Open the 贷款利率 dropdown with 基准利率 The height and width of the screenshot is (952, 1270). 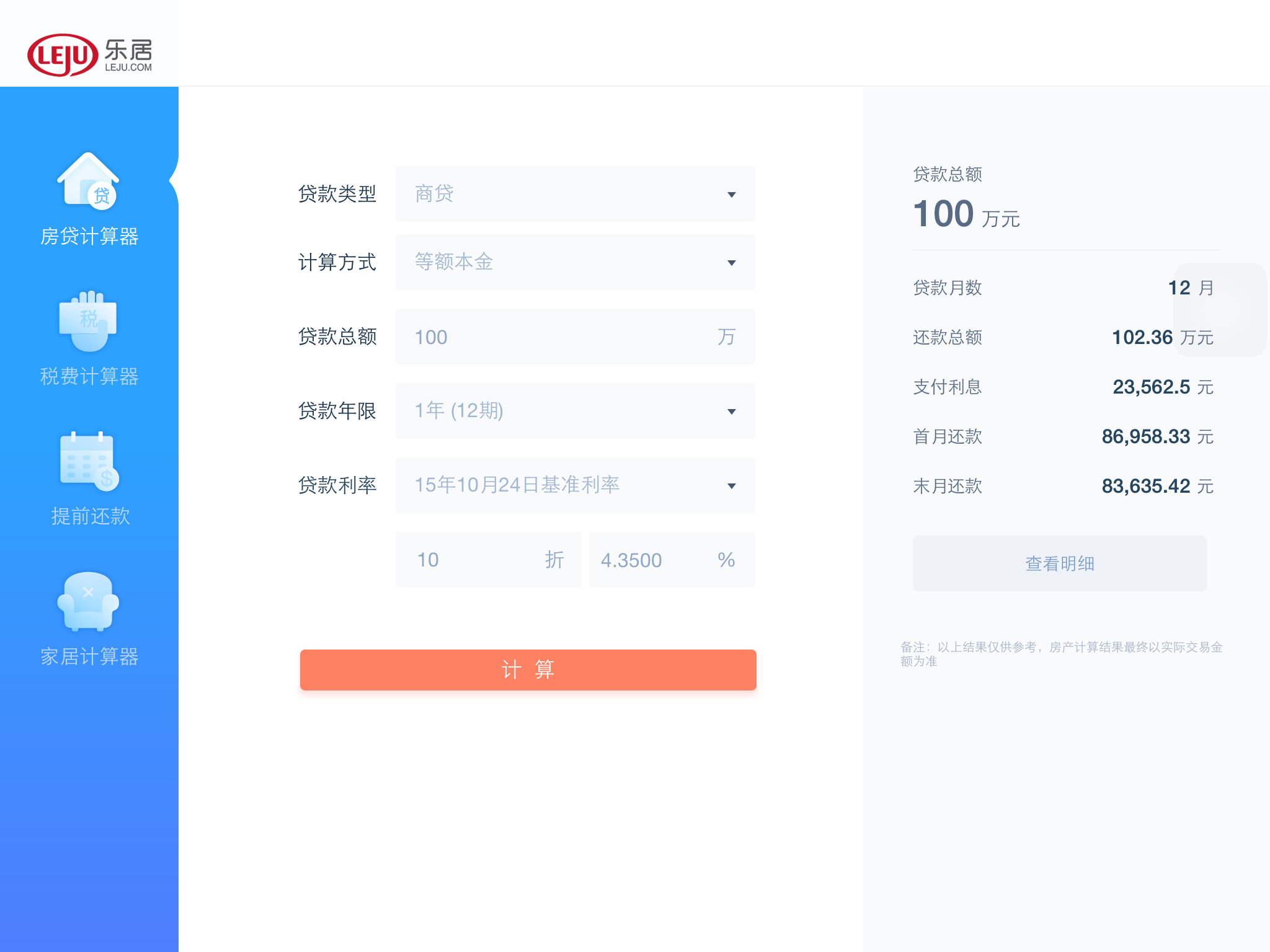[x=575, y=485]
